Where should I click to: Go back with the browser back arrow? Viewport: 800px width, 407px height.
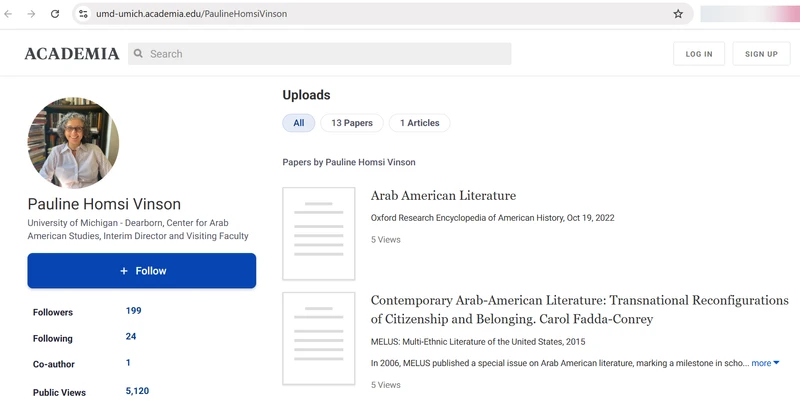tap(8, 14)
